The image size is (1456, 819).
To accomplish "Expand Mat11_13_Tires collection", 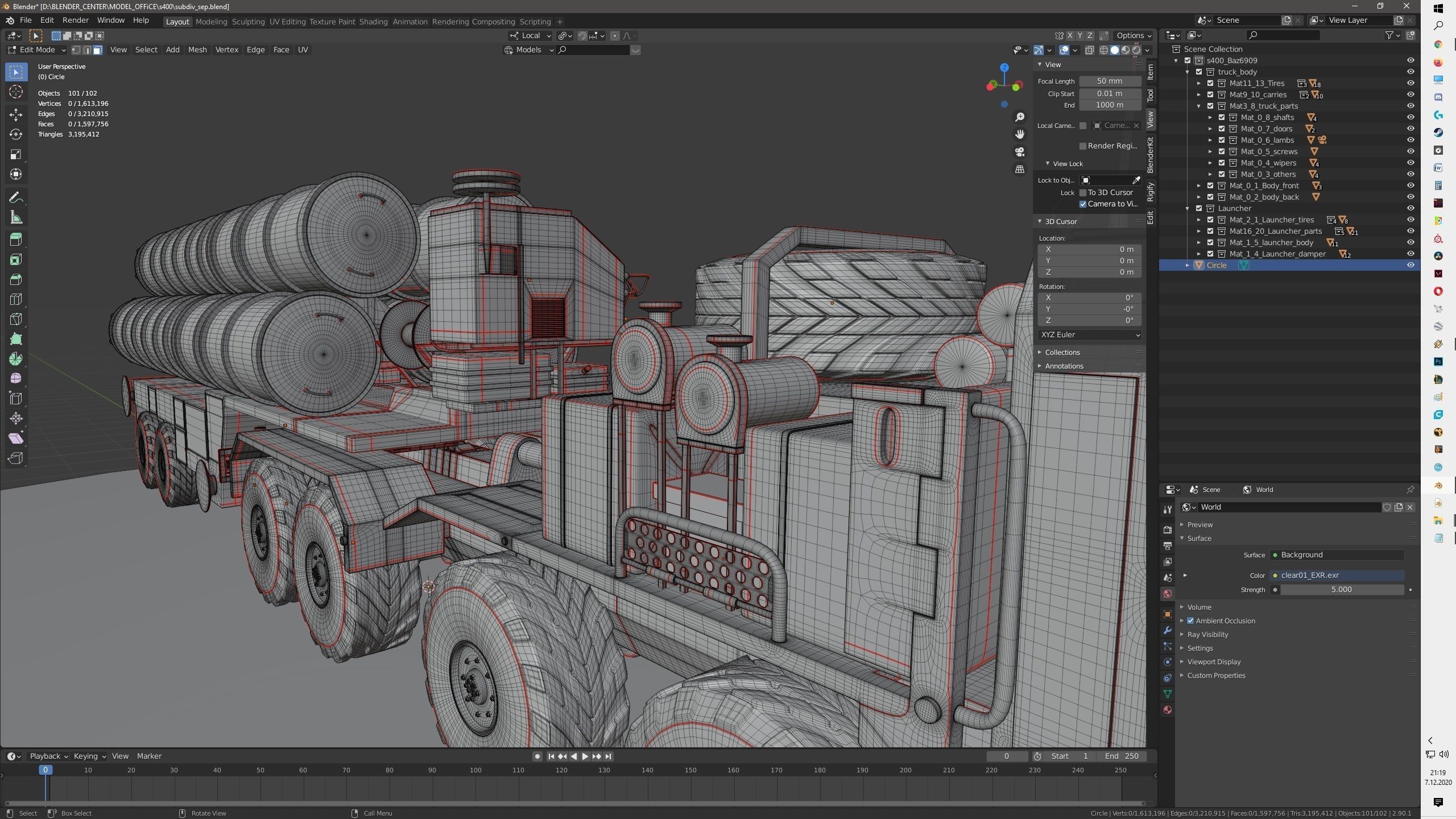I will tap(1199, 83).
